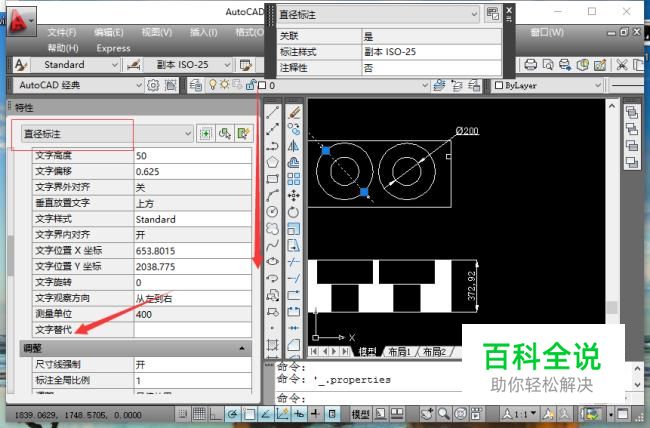Select the Trim modify tool
Screen dimensions: 650x428
coord(294,262)
